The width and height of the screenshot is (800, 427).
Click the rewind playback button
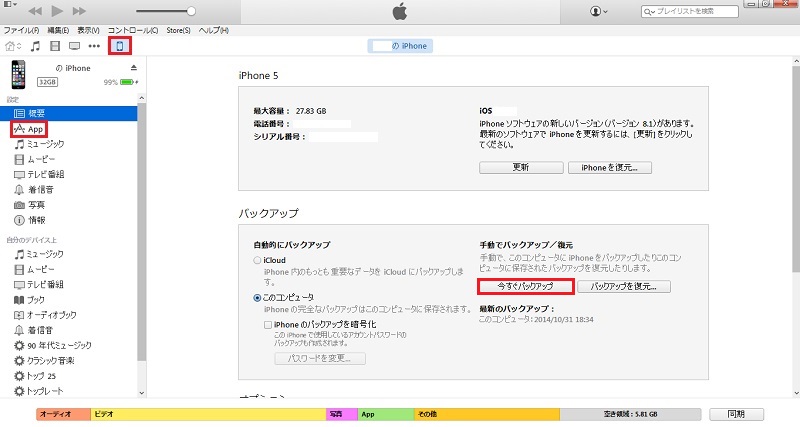tap(35, 11)
